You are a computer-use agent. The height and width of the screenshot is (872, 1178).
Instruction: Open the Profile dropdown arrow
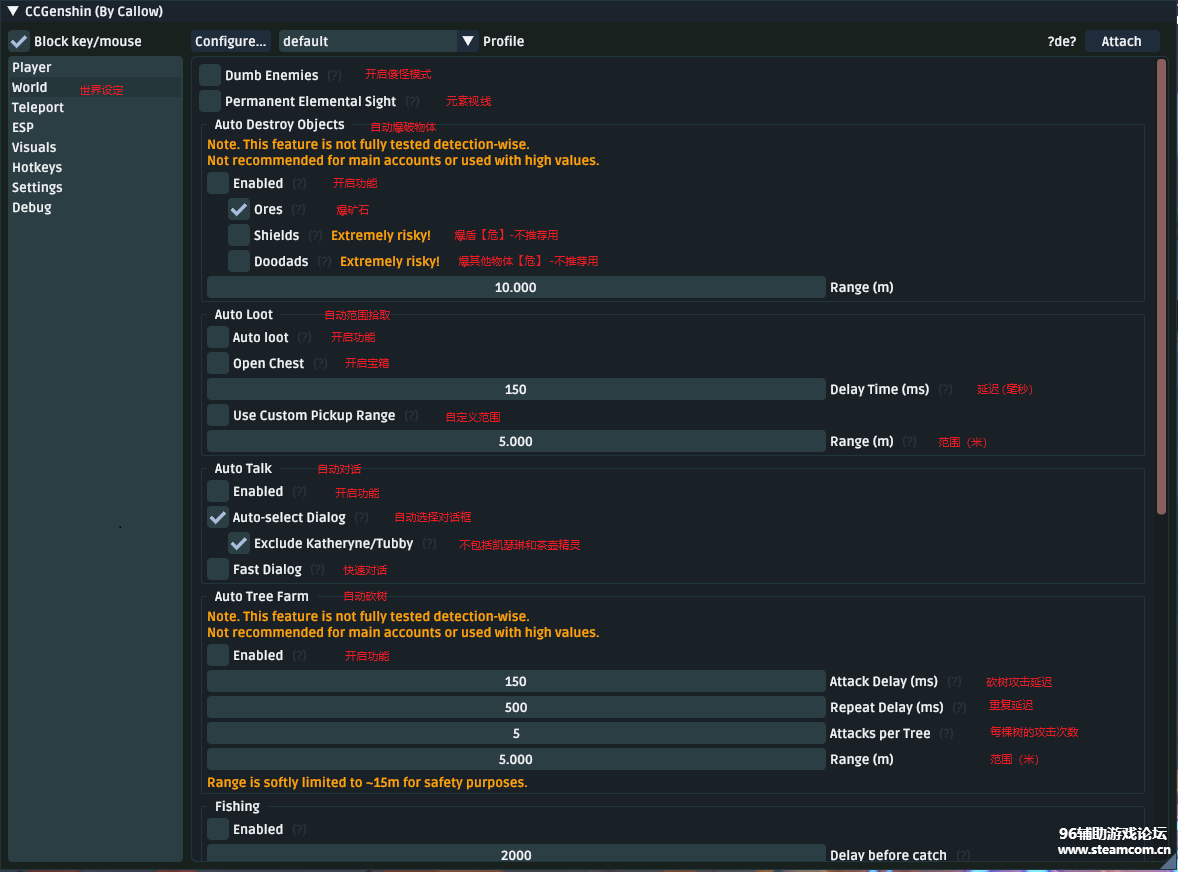click(x=467, y=41)
